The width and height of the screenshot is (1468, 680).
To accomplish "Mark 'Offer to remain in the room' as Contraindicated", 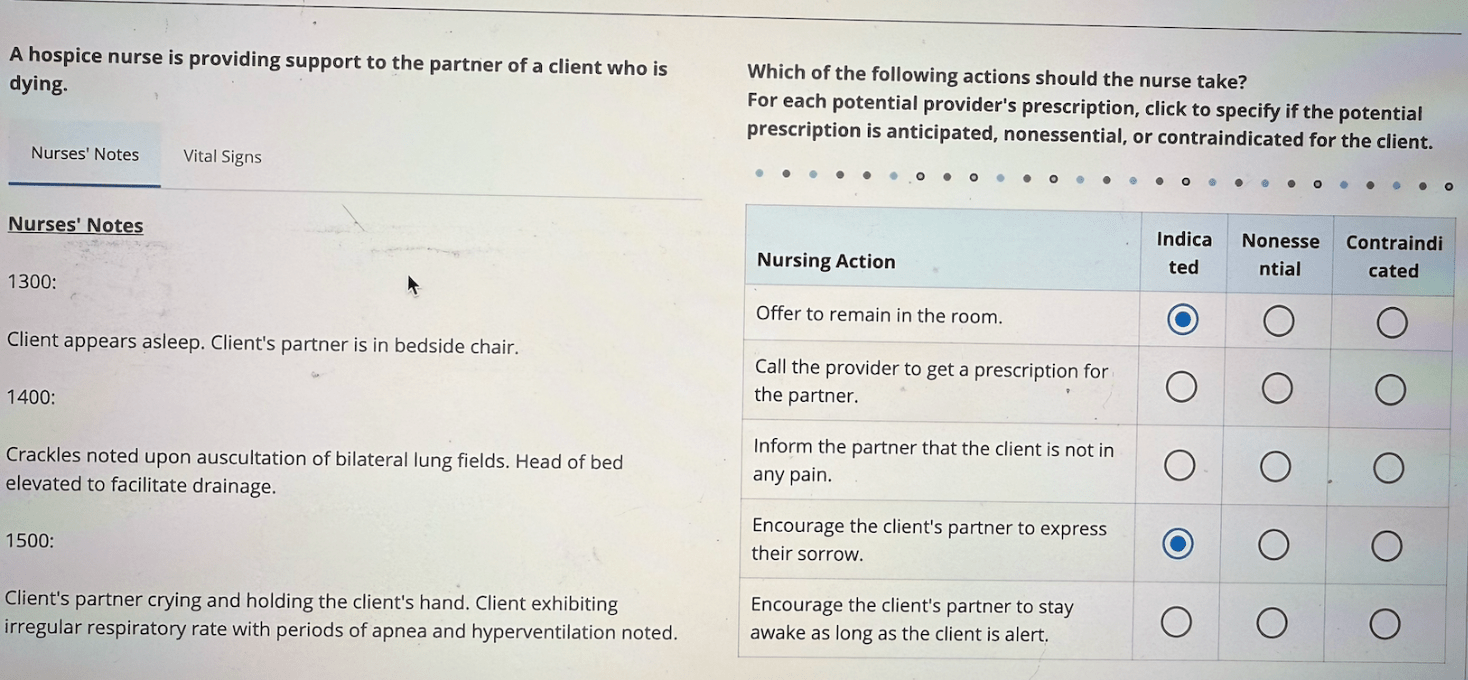I will [1391, 323].
